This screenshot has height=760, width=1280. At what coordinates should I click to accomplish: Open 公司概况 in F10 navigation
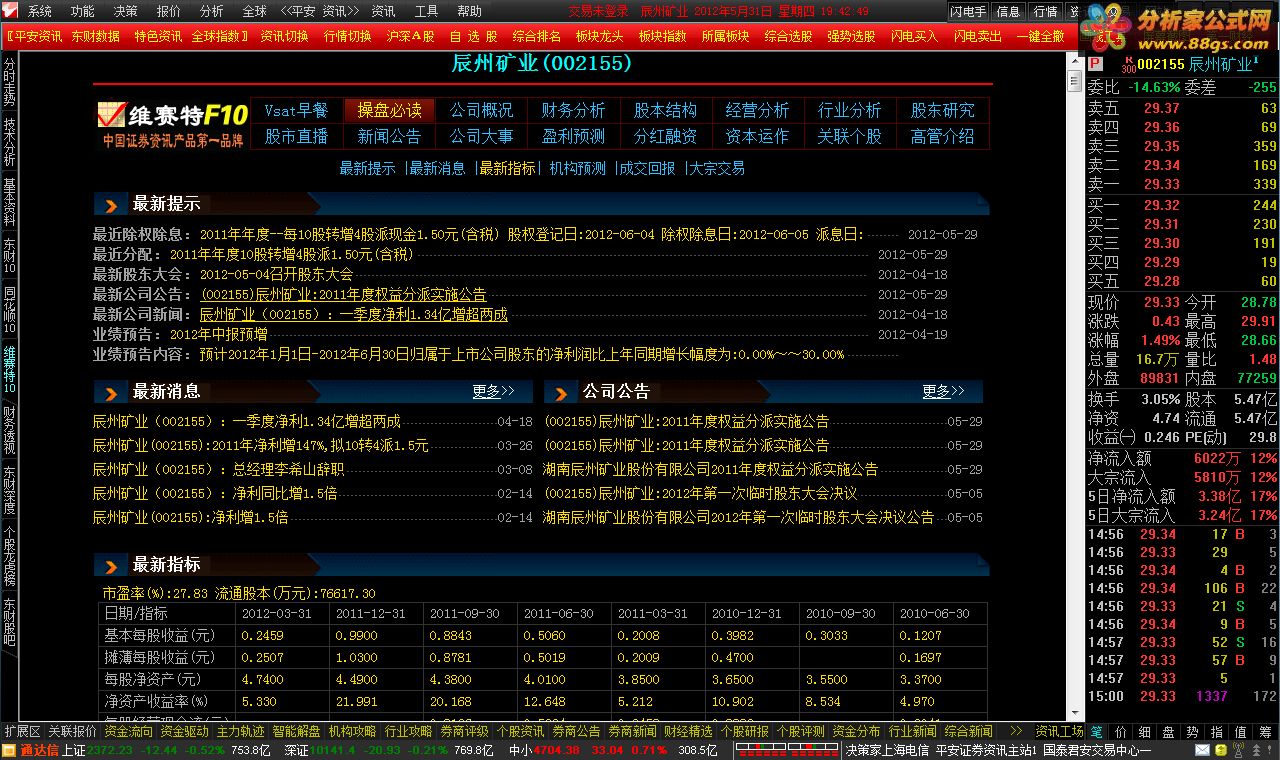pyautogui.click(x=481, y=110)
